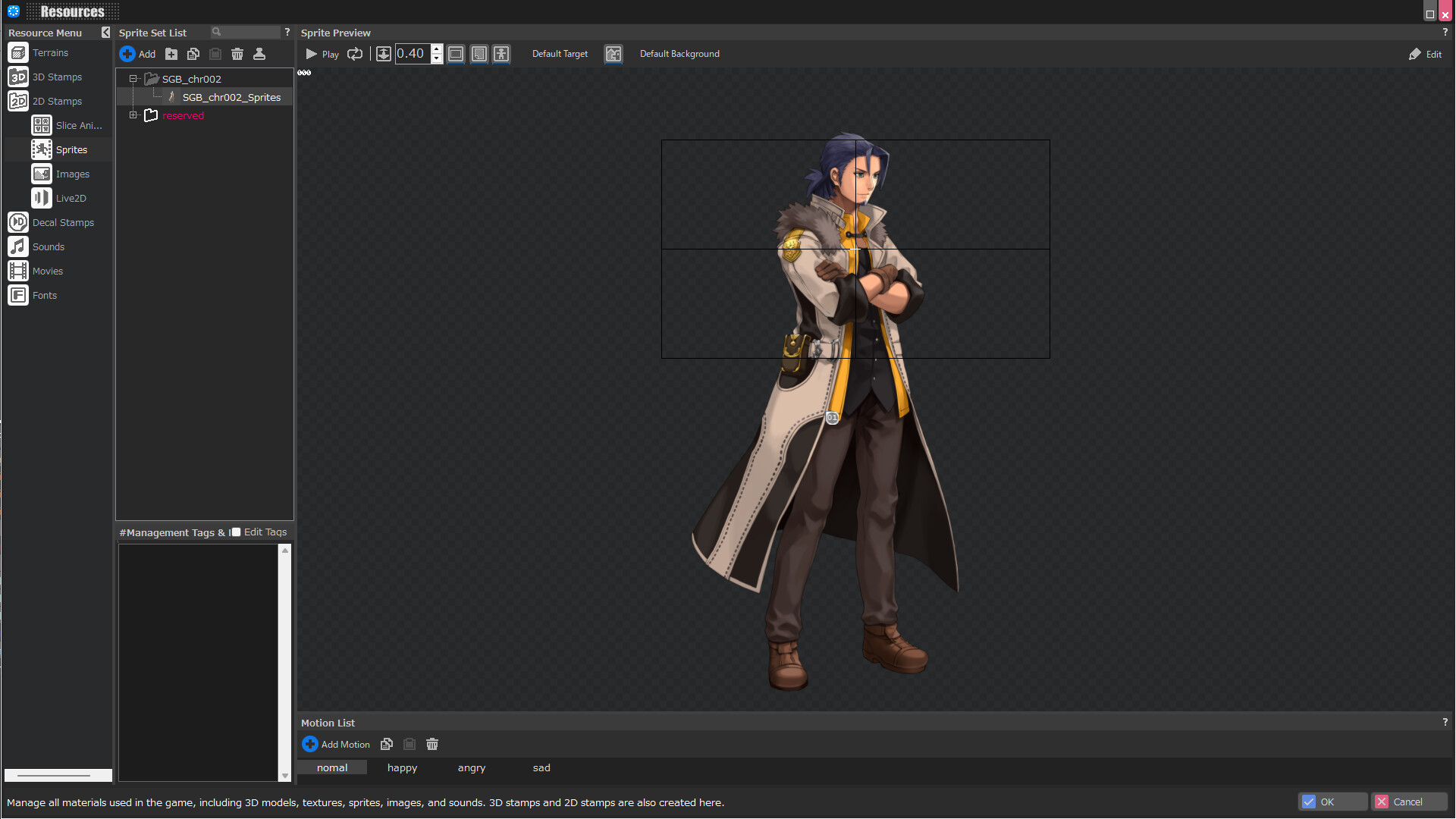Screen dimensions: 1456x819
Task: Select the sad motion
Action: [541, 768]
